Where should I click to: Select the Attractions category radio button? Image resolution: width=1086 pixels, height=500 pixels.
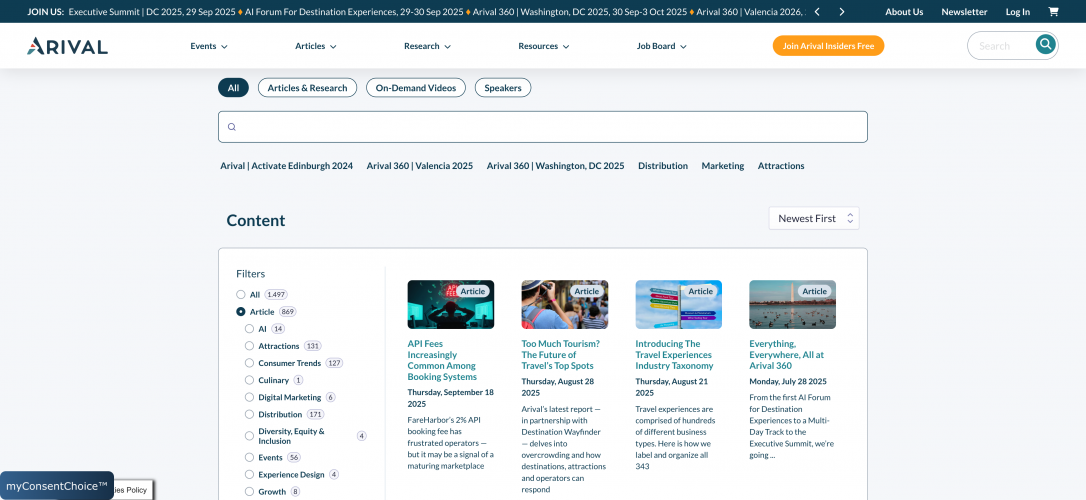(249, 346)
